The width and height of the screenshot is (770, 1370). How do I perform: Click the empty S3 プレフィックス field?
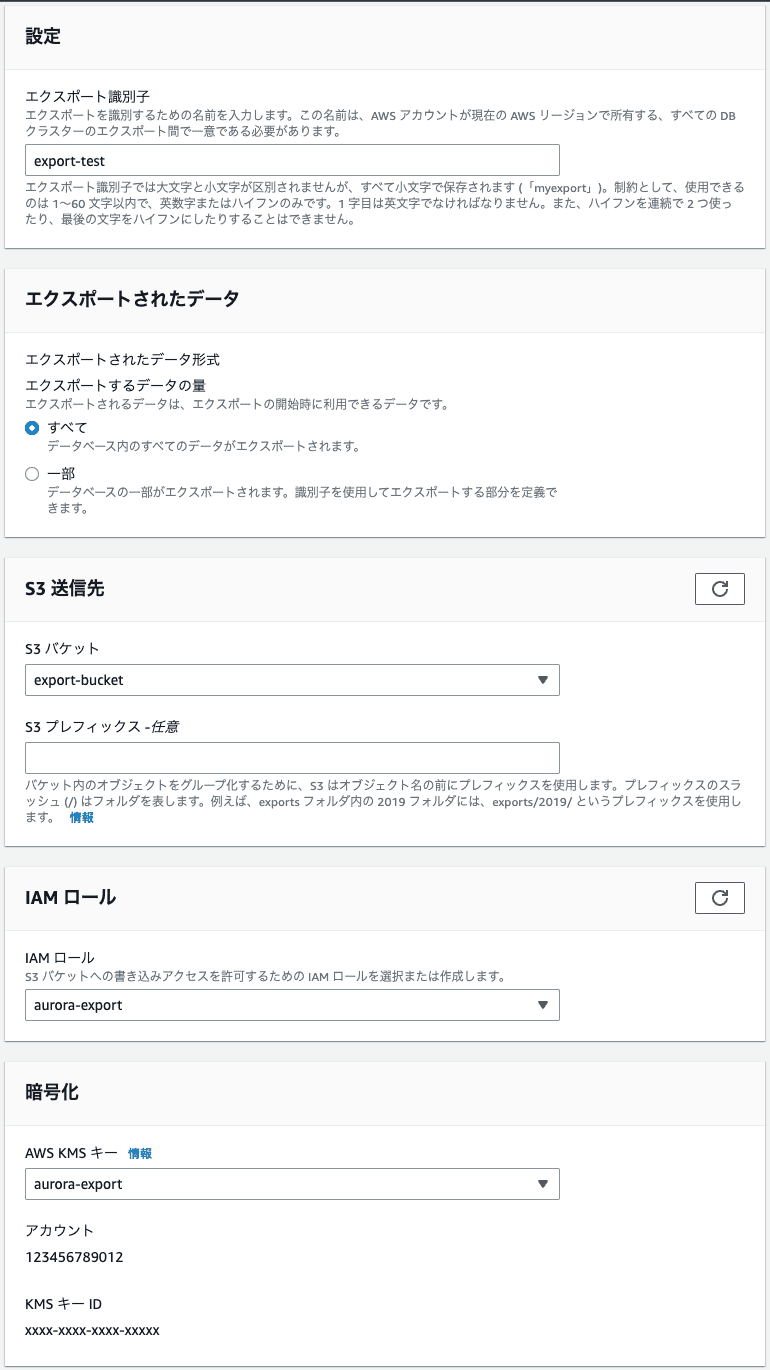click(x=291, y=757)
